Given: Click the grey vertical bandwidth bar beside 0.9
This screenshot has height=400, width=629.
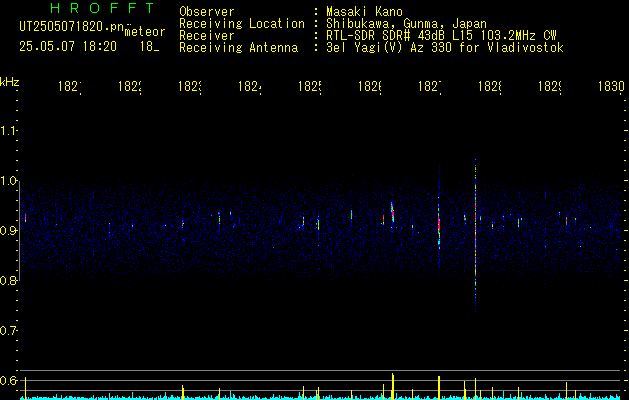Looking at the screenshot, I should click(x=20, y=231).
